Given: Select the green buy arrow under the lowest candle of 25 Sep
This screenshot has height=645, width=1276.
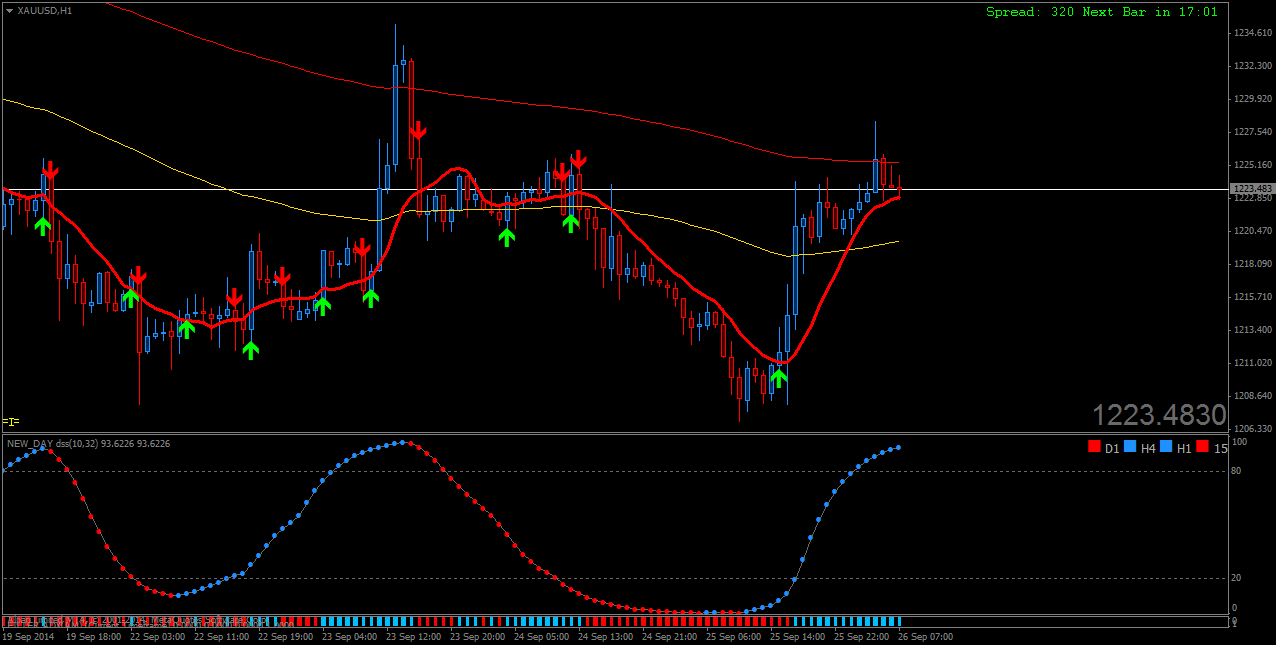Looking at the screenshot, I should (779, 377).
